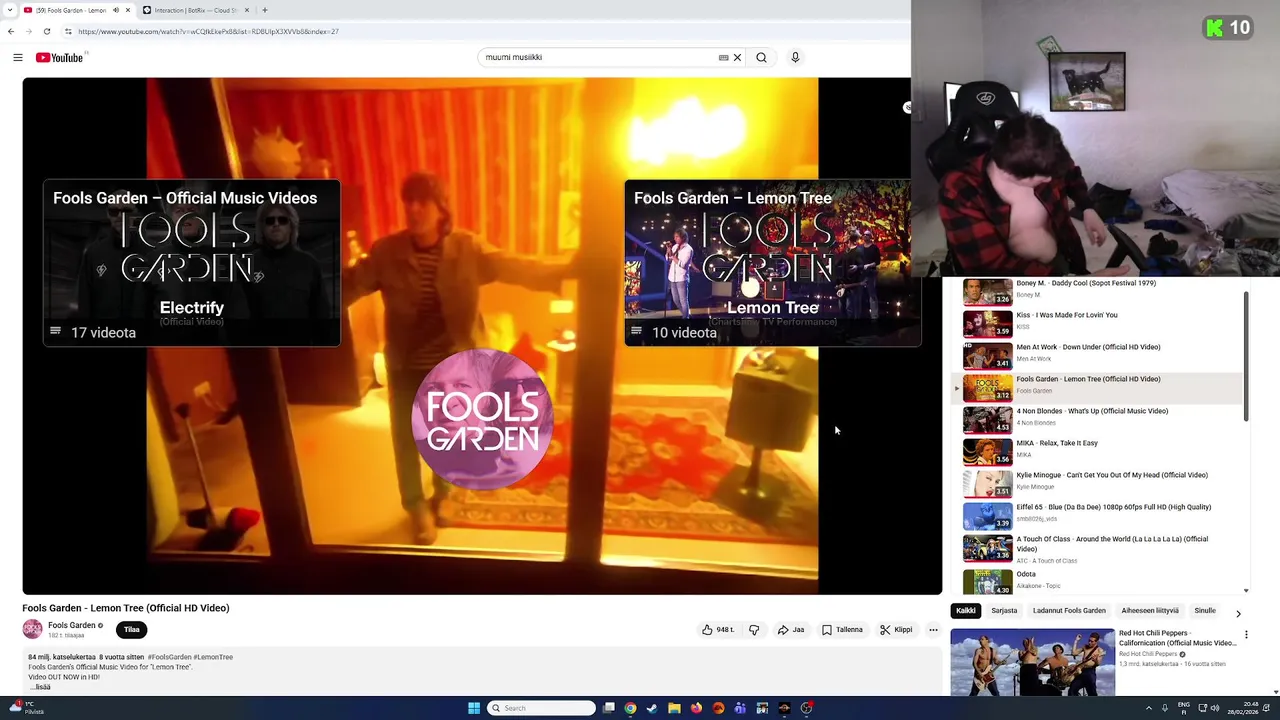Expand description with ...lisää
The height and width of the screenshot is (720, 1280).
40,687
